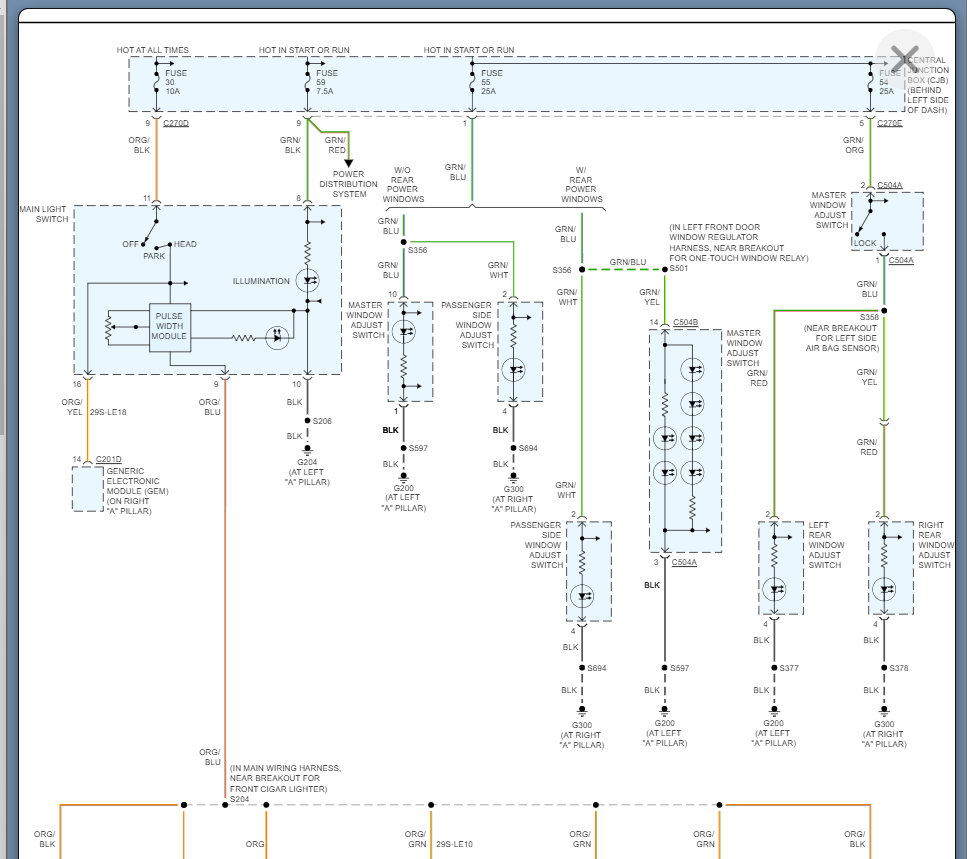967x859 pixels.
Task: Click connector label C270E
Action: [x=889, y=123]
